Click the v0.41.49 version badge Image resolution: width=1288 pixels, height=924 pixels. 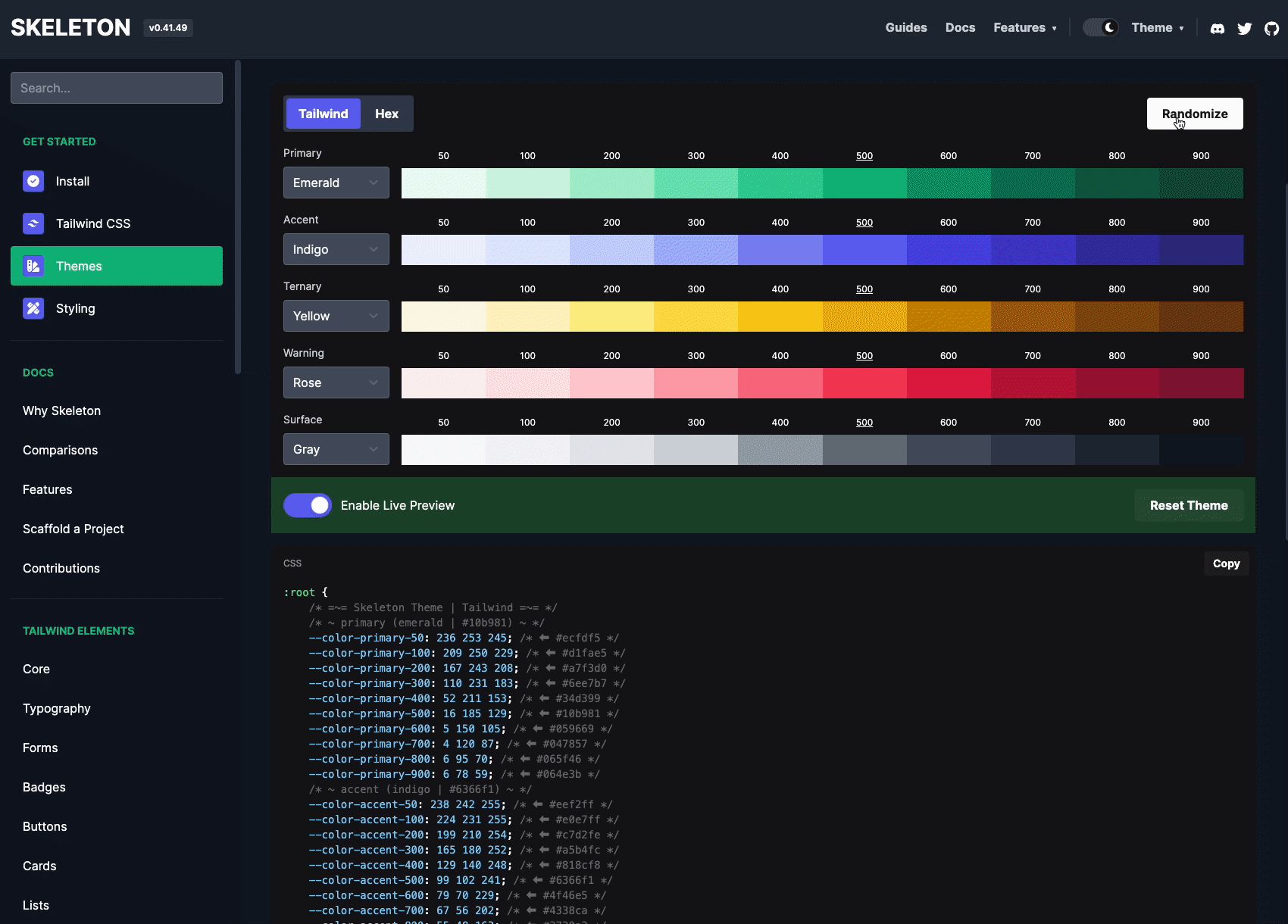pyautogui.click(x=168, y=28)
